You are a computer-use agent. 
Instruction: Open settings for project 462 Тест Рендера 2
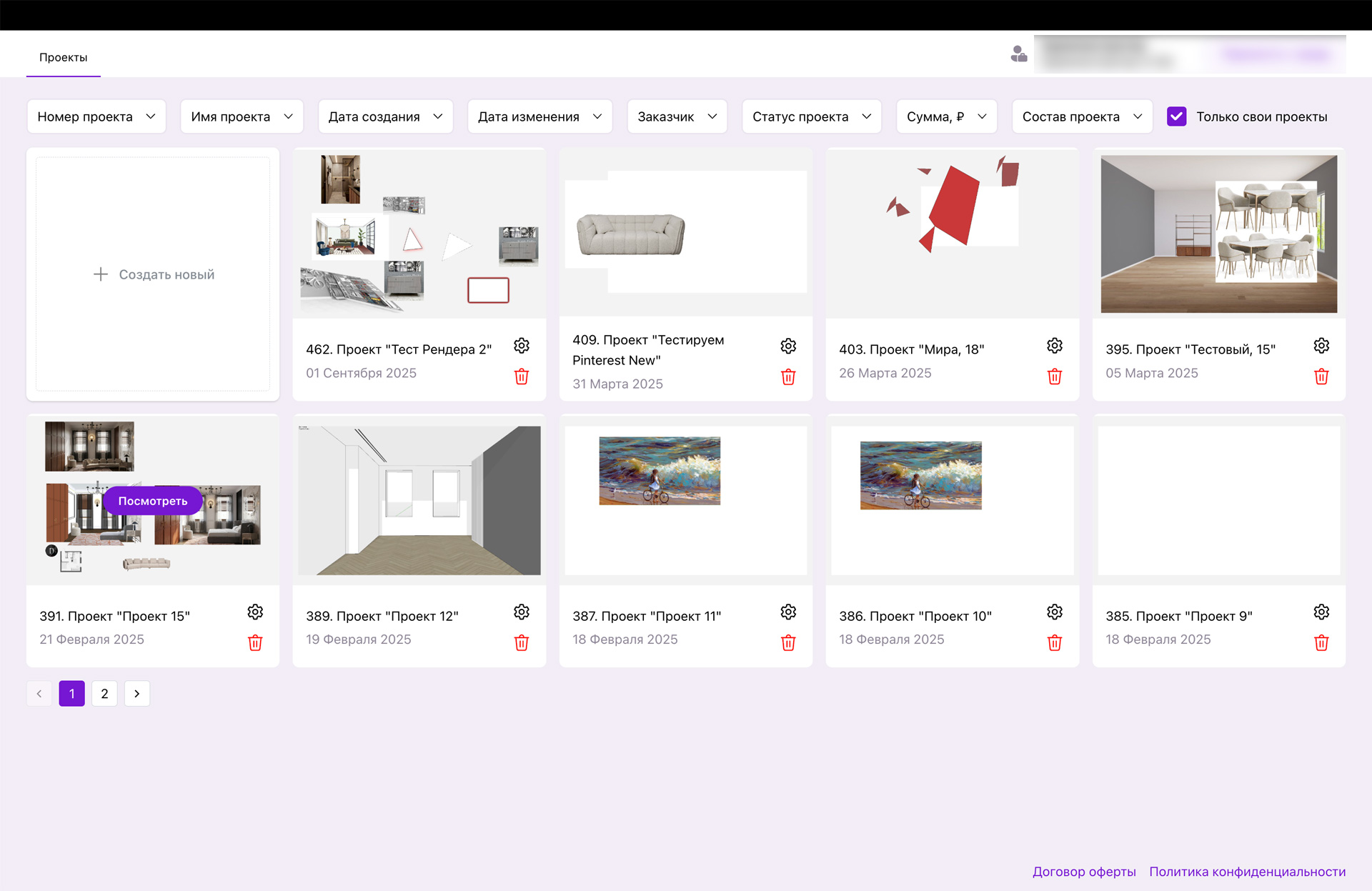pyautogui.click(x=522, y=346)
